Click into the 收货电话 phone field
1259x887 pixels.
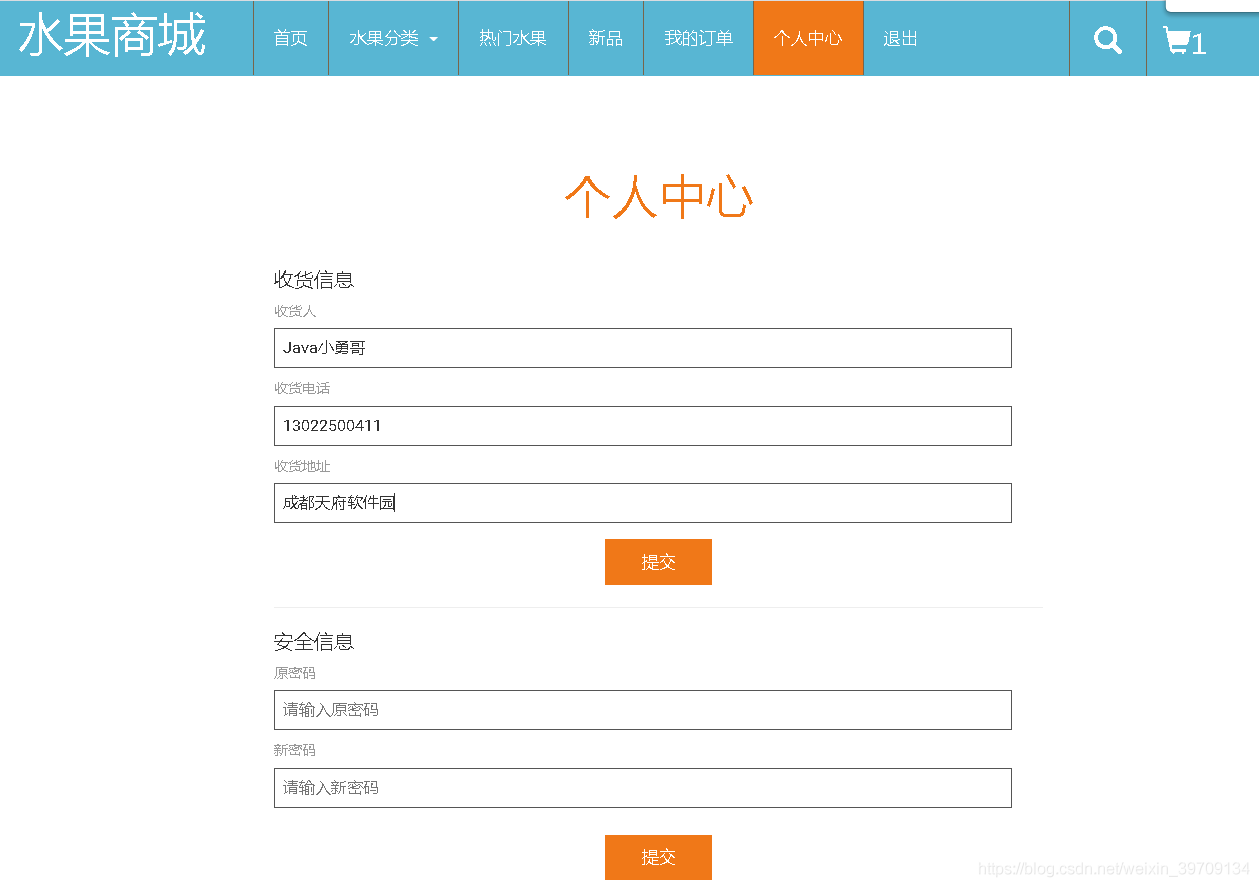(x=642, y=426)
